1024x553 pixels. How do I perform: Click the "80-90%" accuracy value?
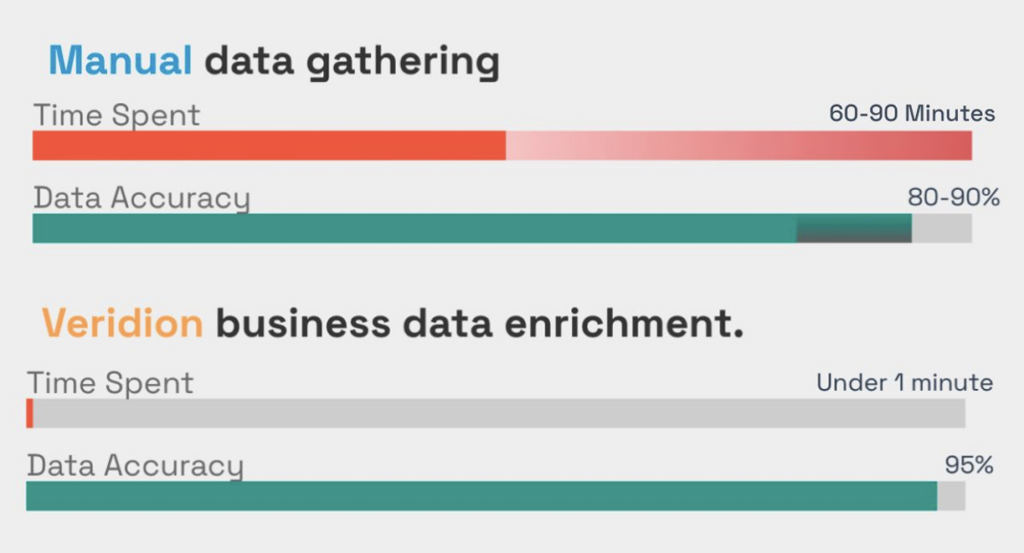(953, 197)
